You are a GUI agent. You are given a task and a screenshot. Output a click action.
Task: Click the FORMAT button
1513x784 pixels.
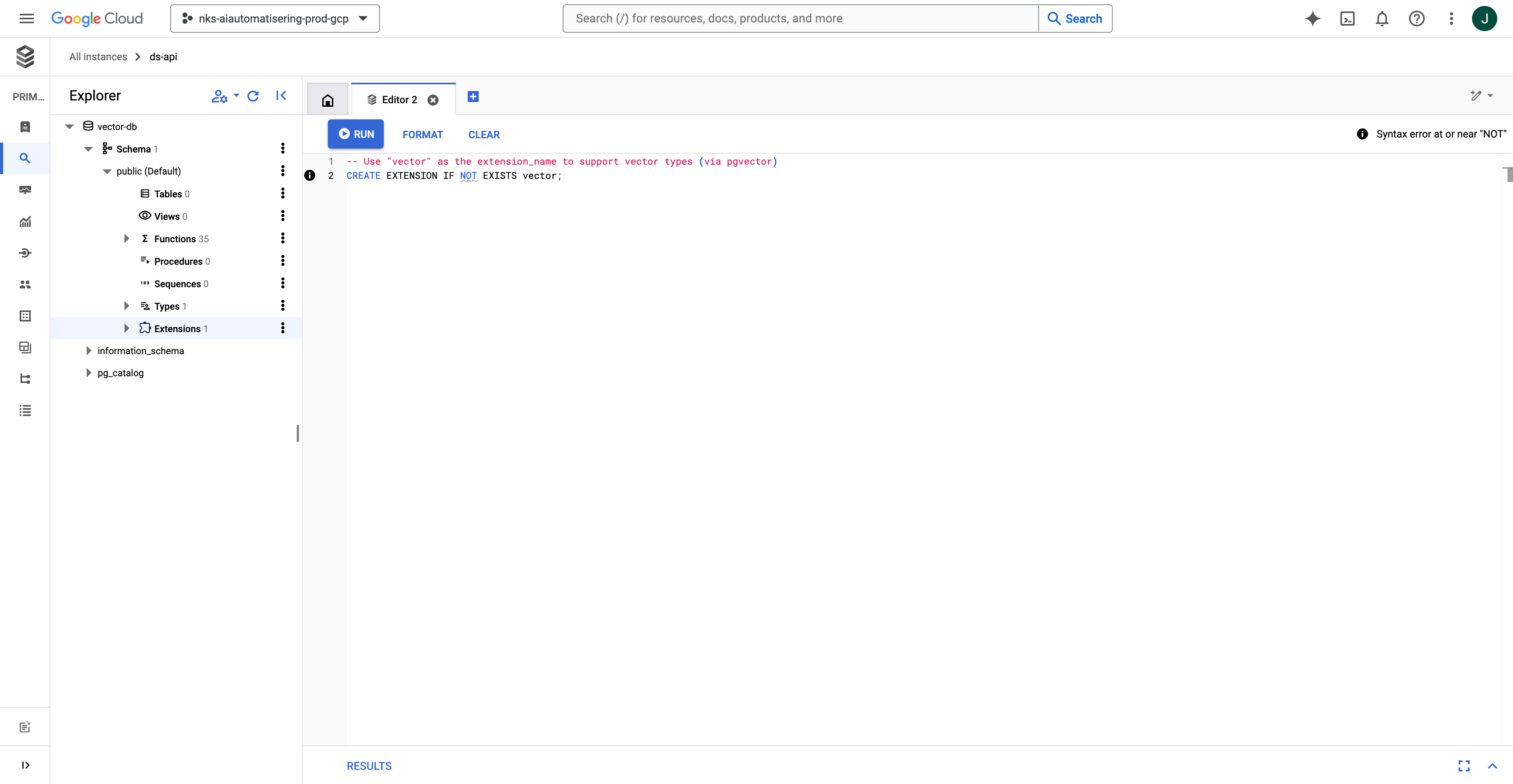(422, 134)
